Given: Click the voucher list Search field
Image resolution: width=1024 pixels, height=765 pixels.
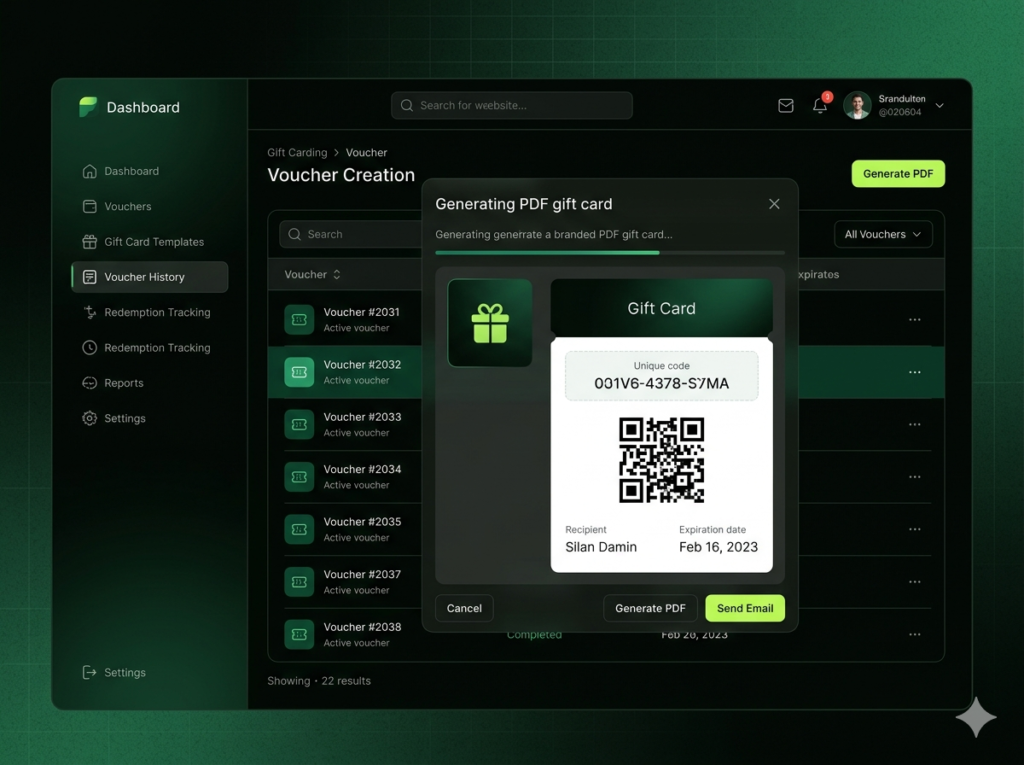Looking at the screenshot, I should coord(351,235).
